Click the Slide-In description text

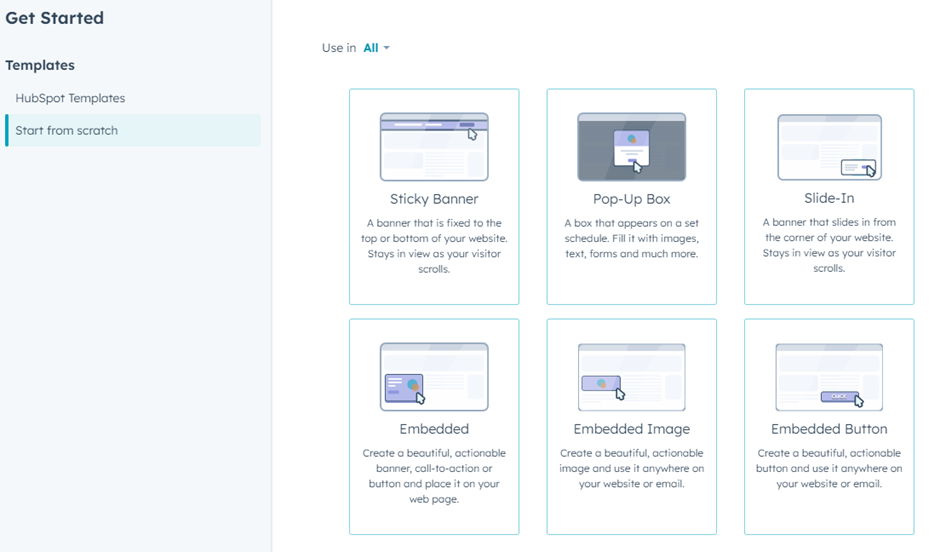829,245
